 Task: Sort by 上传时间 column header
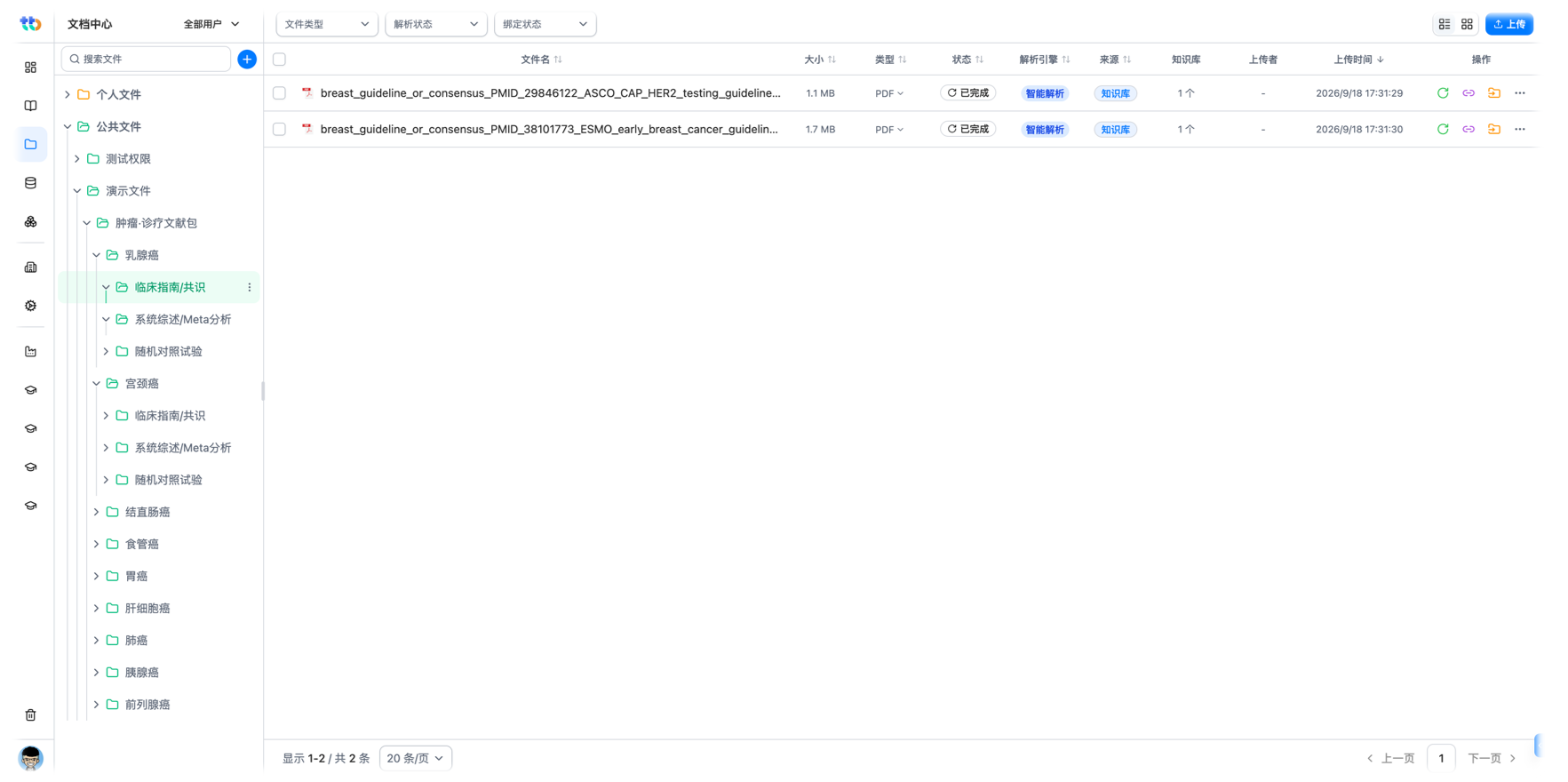[x=1358, y=60]
